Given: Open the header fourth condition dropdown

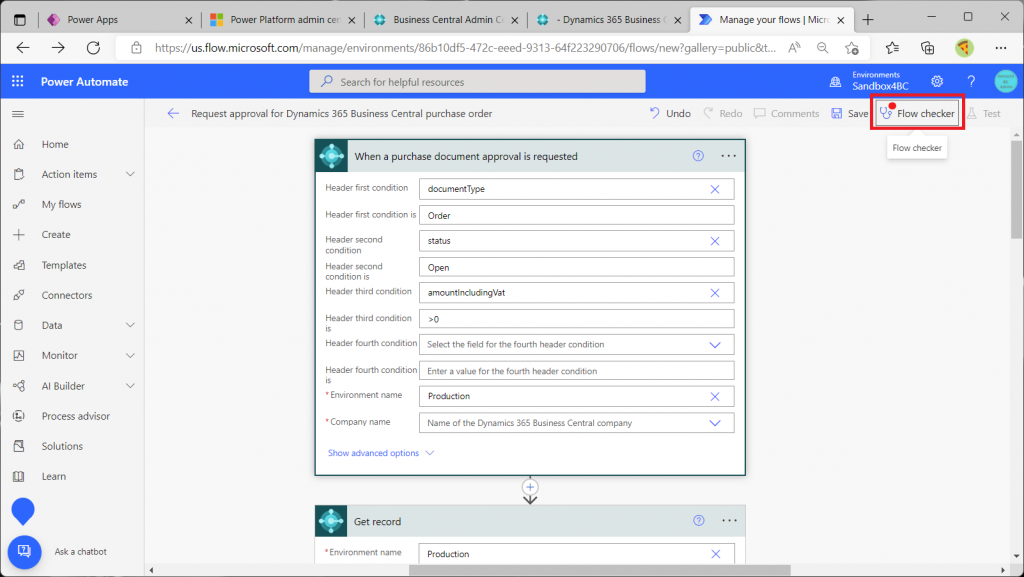Looking at the screenshot, I should point(715,345).
